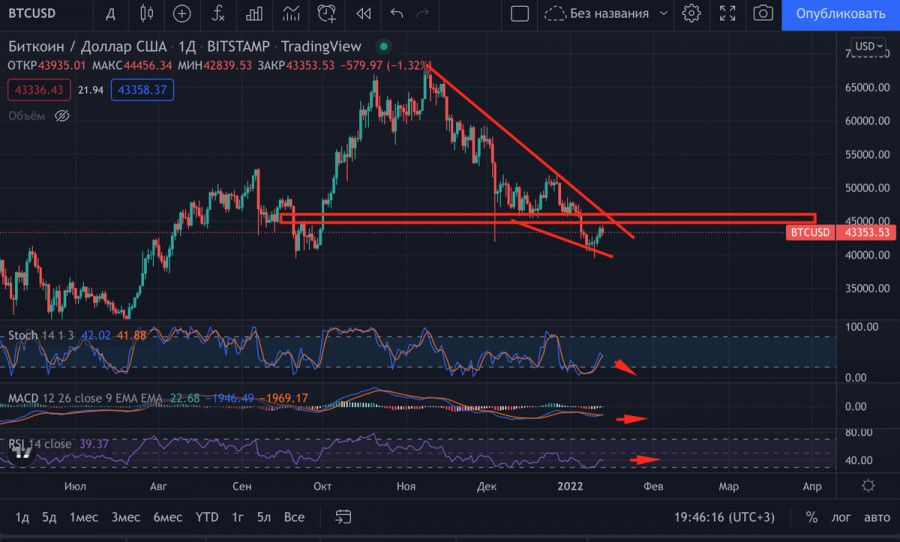This screenshot has width=900, height=542.
Task: Toggle visibility of the Объём indicator
Action: point(62,116)
